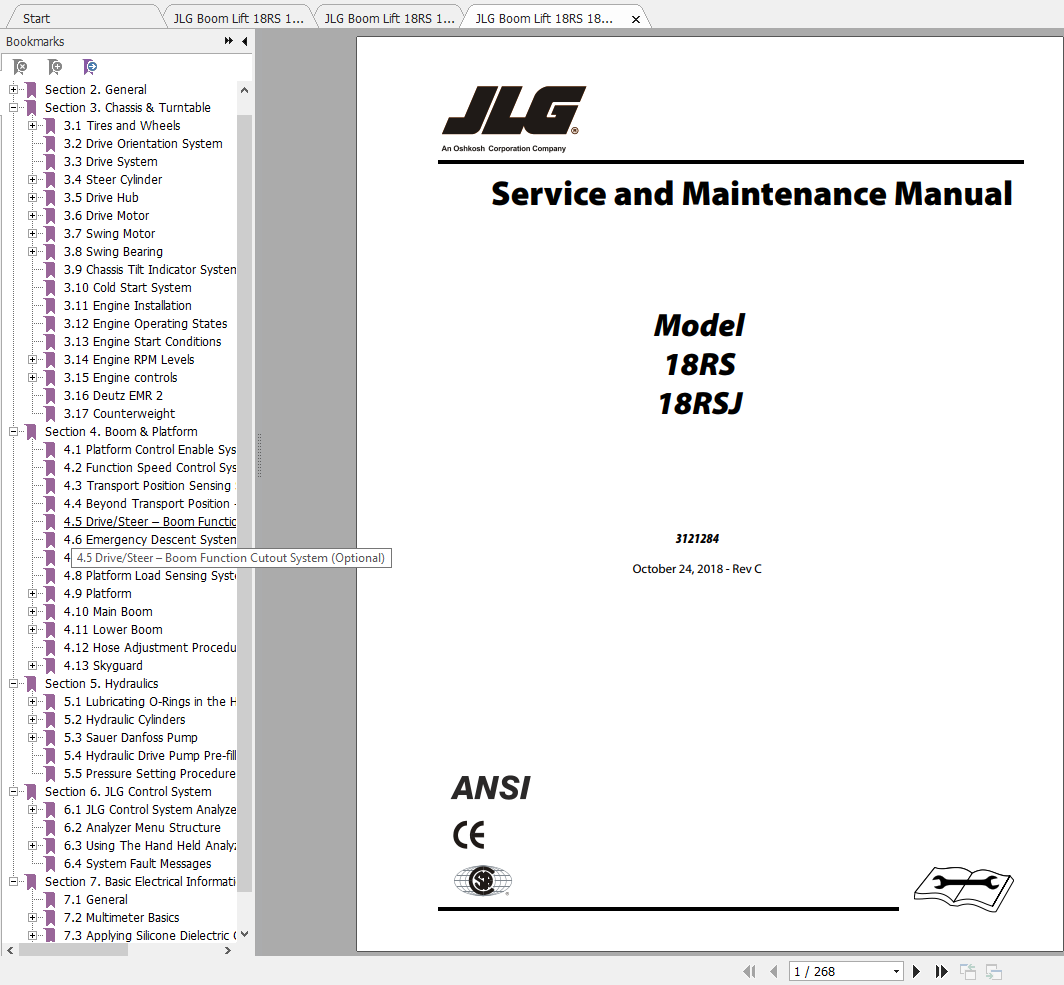Open 4.12 Hose Adjustment Procedure bookmark
Image resolution: width=1064 pixels, height=985 pixels.
[x=150, y=647]
